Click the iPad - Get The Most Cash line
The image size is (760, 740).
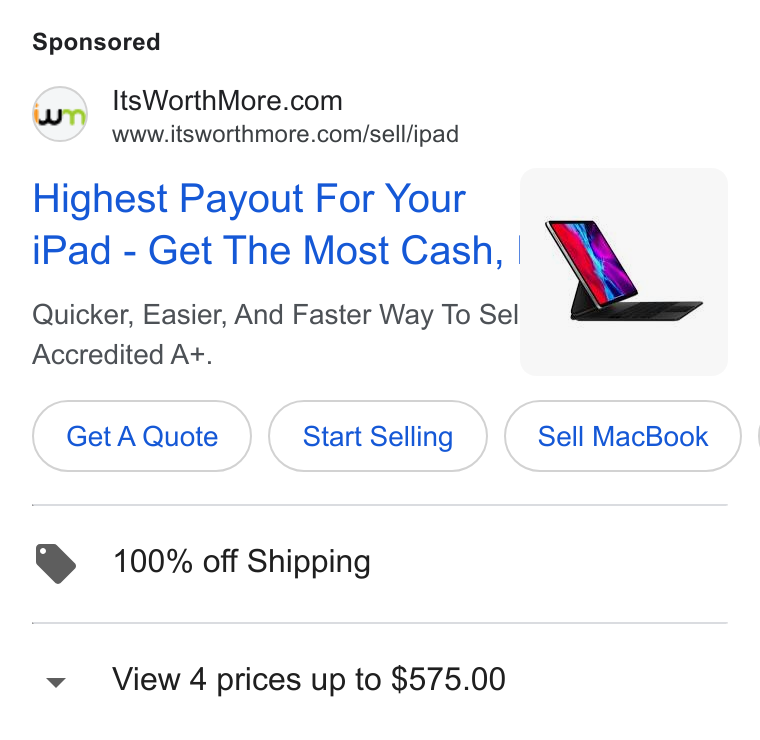point(268,251)
